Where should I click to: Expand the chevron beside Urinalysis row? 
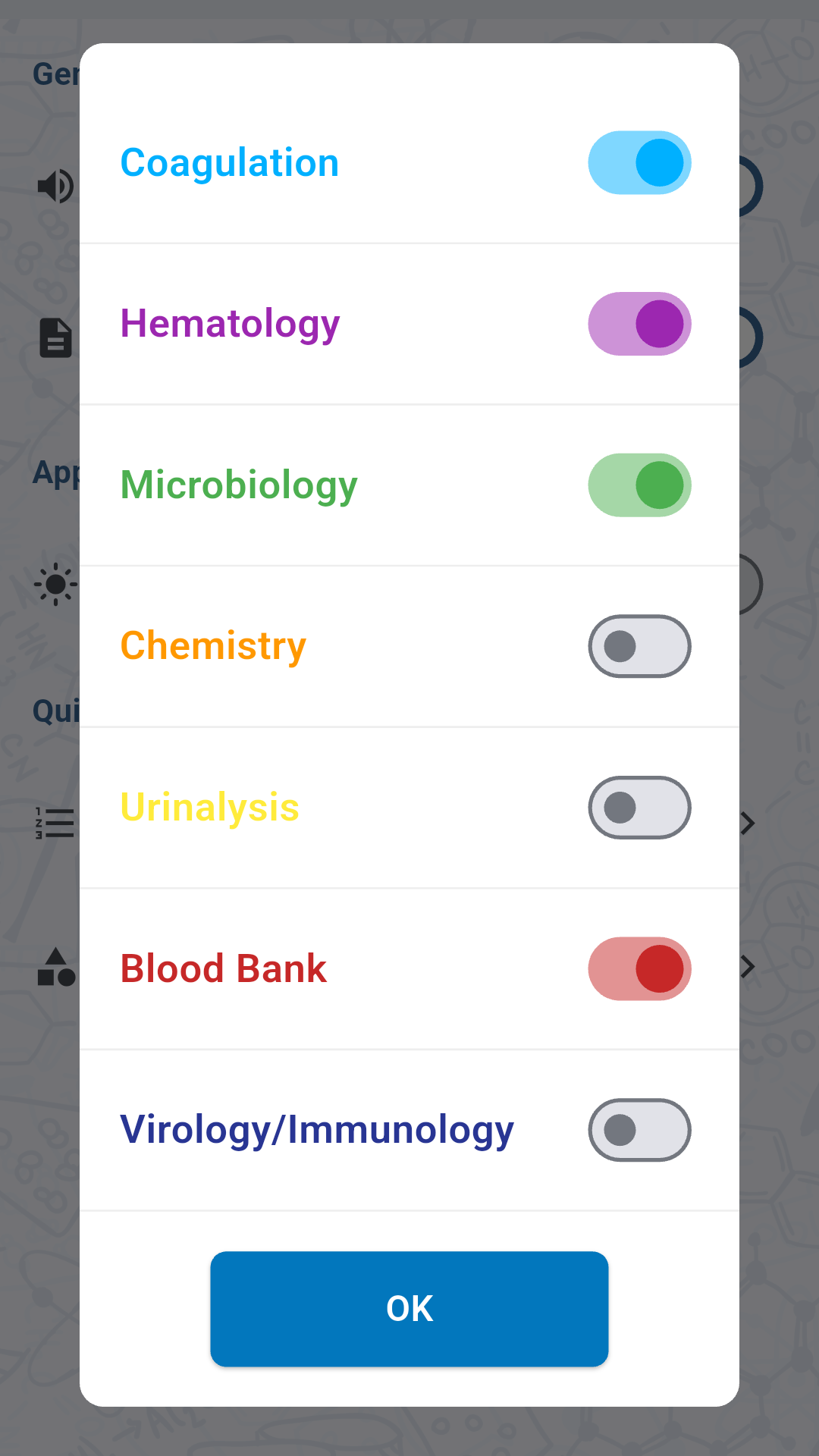(x=748, y=823)
